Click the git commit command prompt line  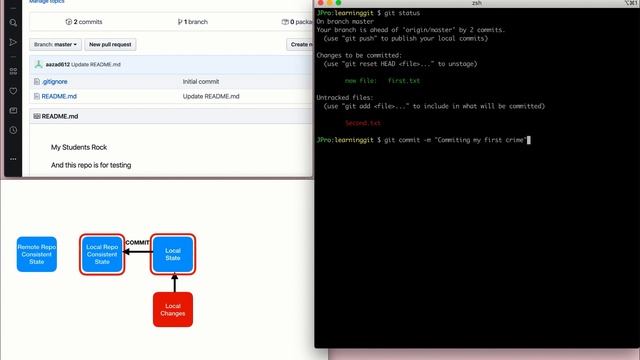tap(423, 140)
